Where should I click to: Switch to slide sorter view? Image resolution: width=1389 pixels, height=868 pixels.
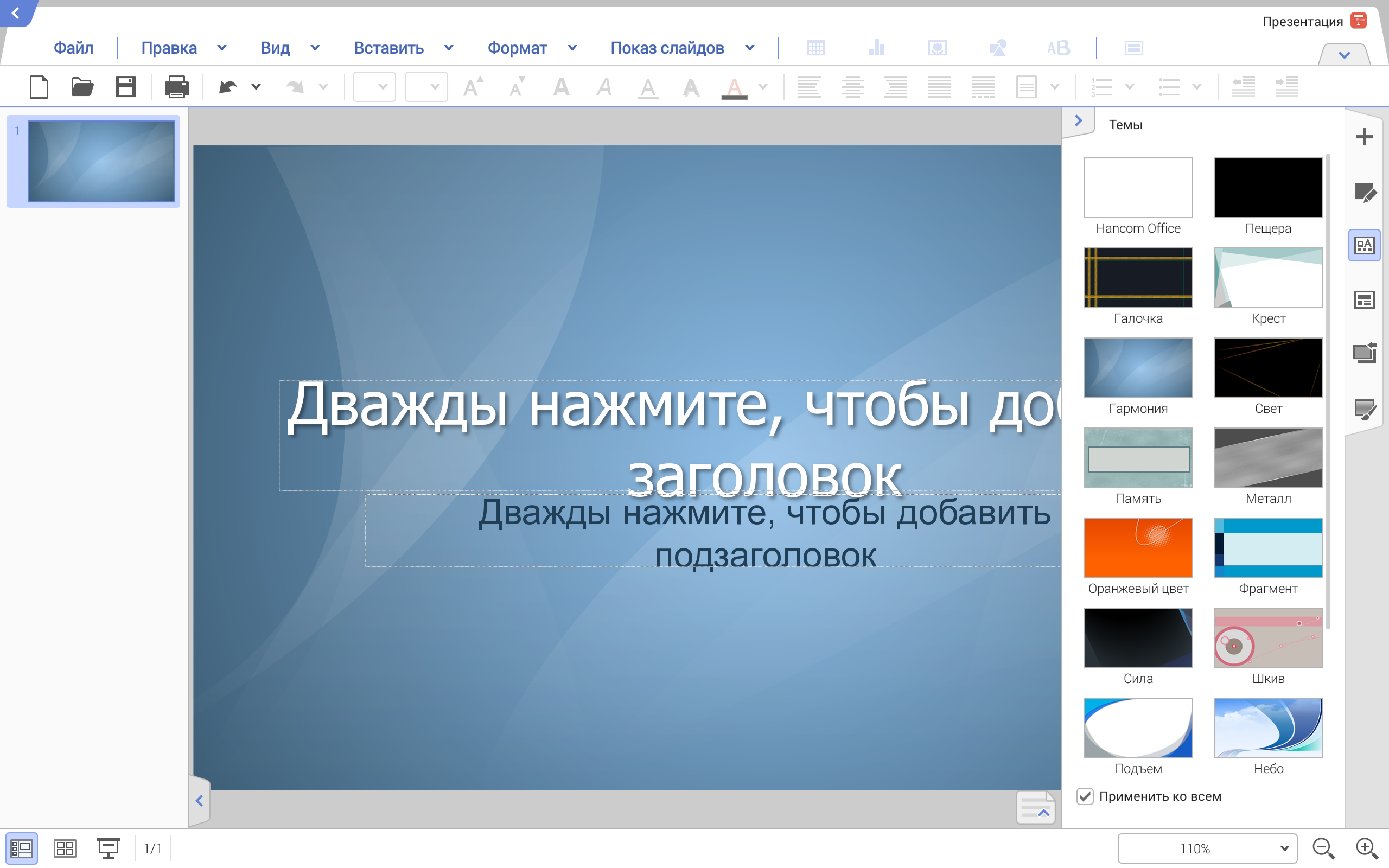point(65,848)
